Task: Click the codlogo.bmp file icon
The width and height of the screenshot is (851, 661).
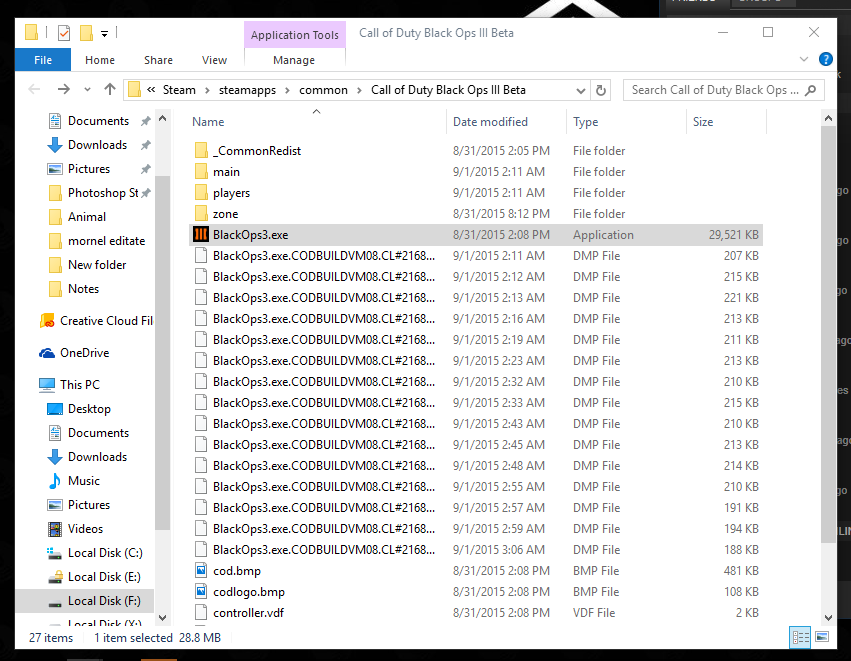Action: [x=201, y=592]
